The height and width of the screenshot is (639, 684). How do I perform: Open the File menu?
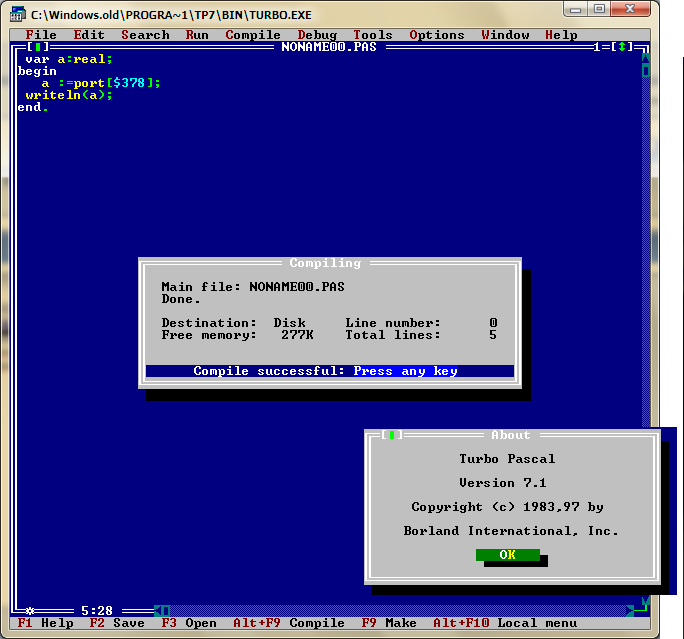pos(41,35)
